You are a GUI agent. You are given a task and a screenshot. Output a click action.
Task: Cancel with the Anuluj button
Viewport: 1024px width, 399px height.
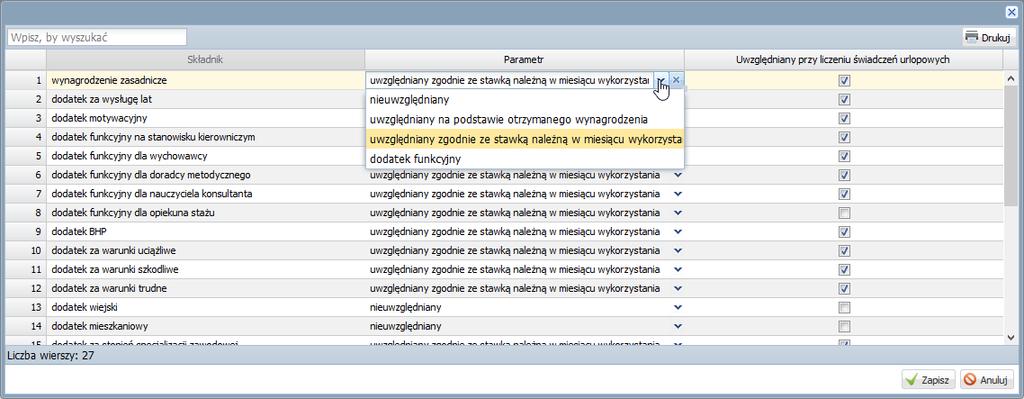987,379
